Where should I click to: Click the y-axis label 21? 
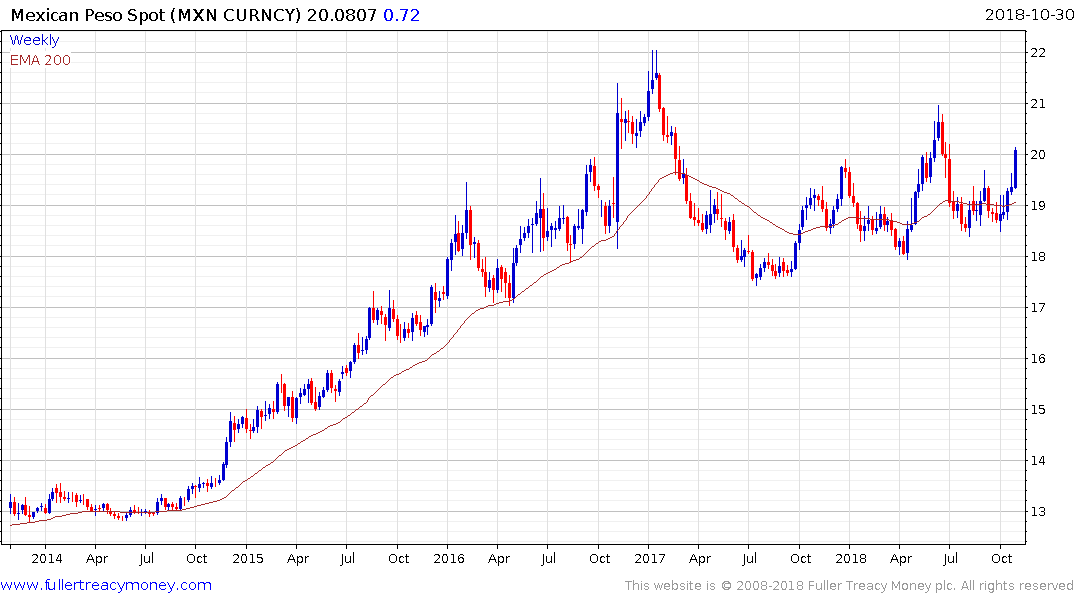(1038, 104)
